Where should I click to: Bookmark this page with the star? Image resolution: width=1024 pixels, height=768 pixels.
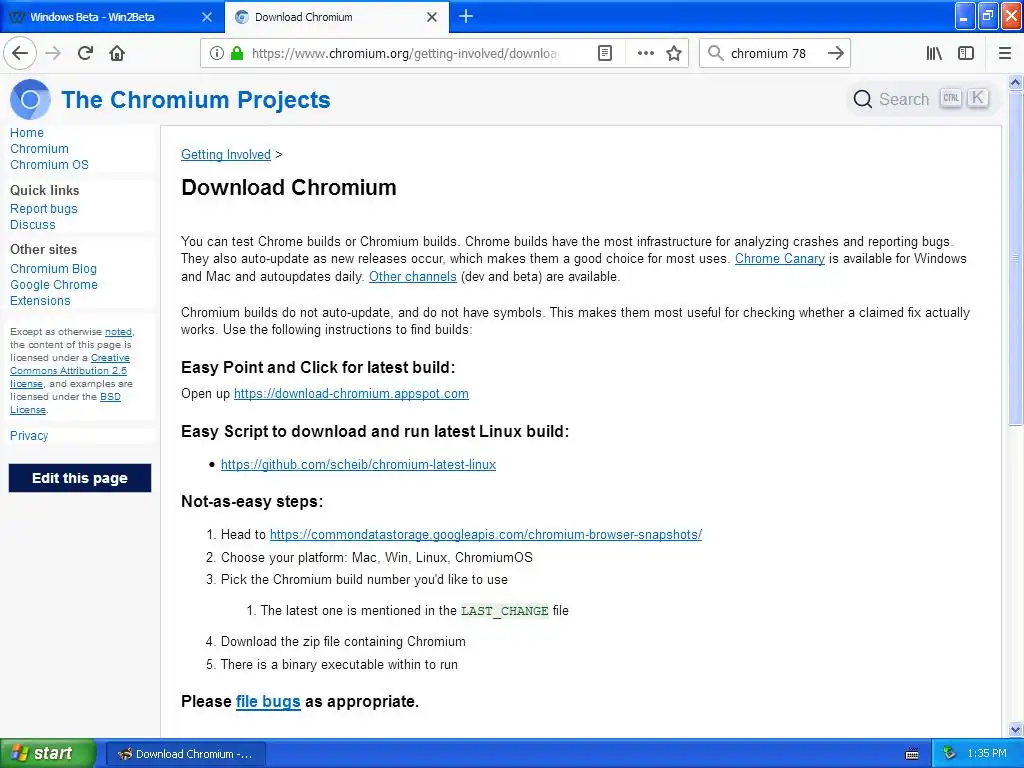[674, 53]
